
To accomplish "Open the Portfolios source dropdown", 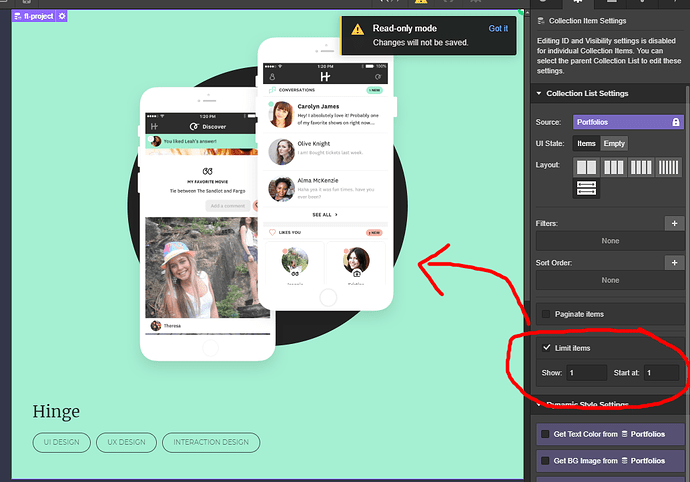I will tap(628, 122).
